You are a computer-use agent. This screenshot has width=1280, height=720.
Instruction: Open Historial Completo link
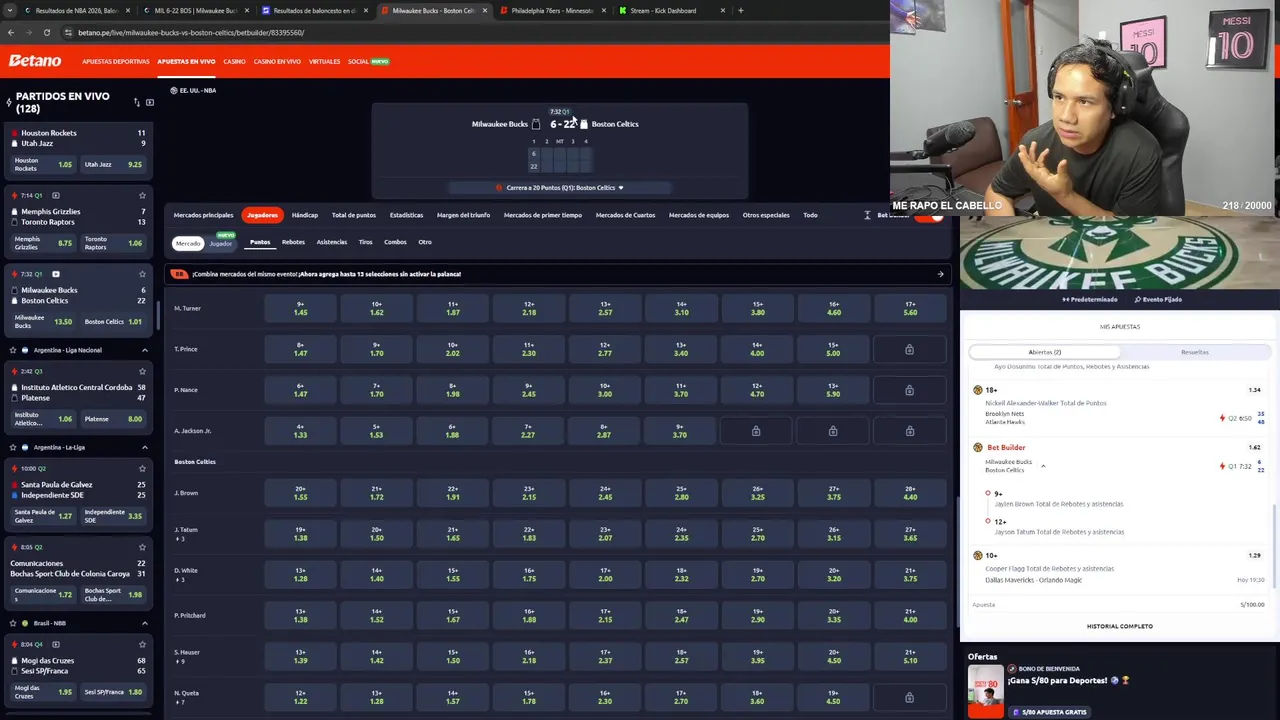[1120, 626]
